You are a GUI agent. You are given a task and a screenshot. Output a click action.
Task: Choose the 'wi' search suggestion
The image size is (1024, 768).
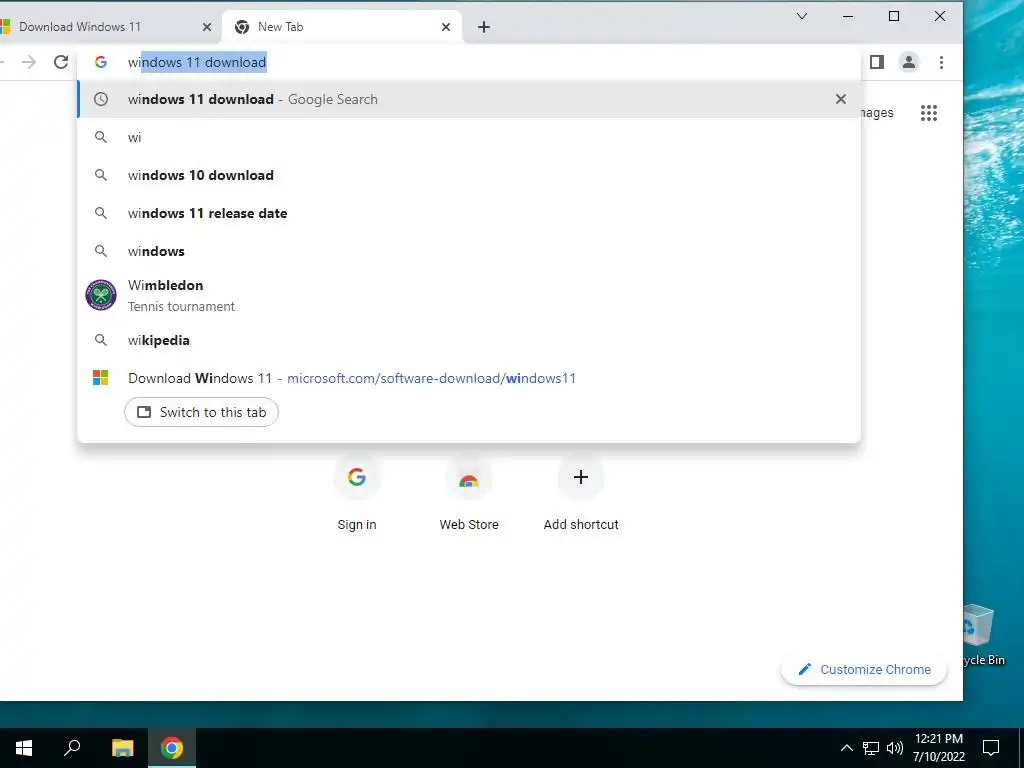click(469, 137)
